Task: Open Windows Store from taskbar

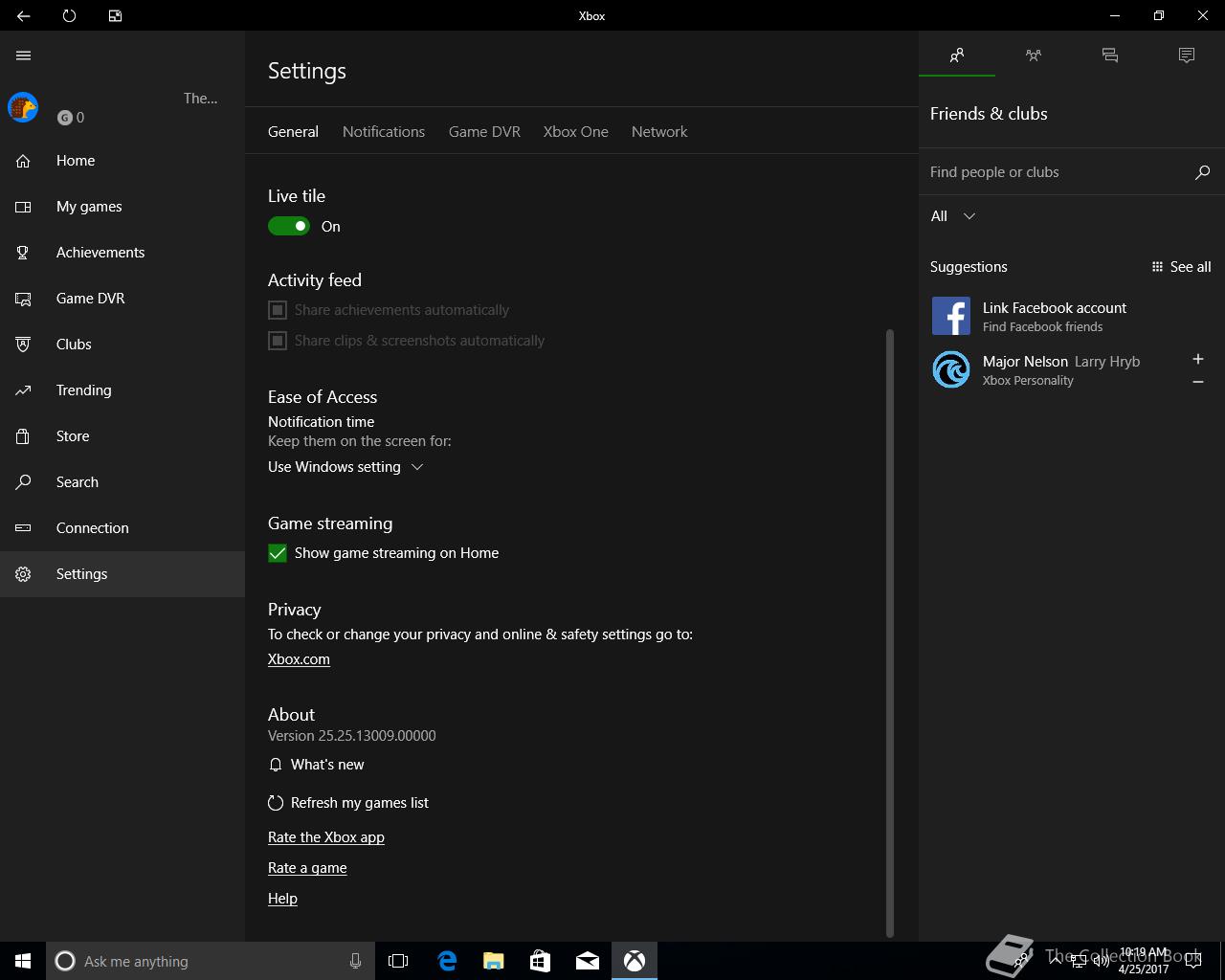Action: (540, 961)
